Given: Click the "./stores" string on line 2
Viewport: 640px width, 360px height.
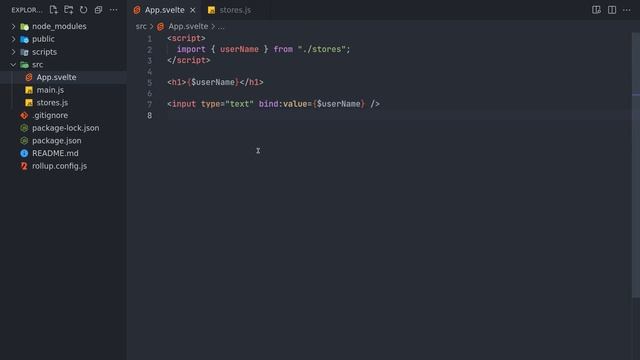Looking at the screenshot, I should tap(322, 49).
